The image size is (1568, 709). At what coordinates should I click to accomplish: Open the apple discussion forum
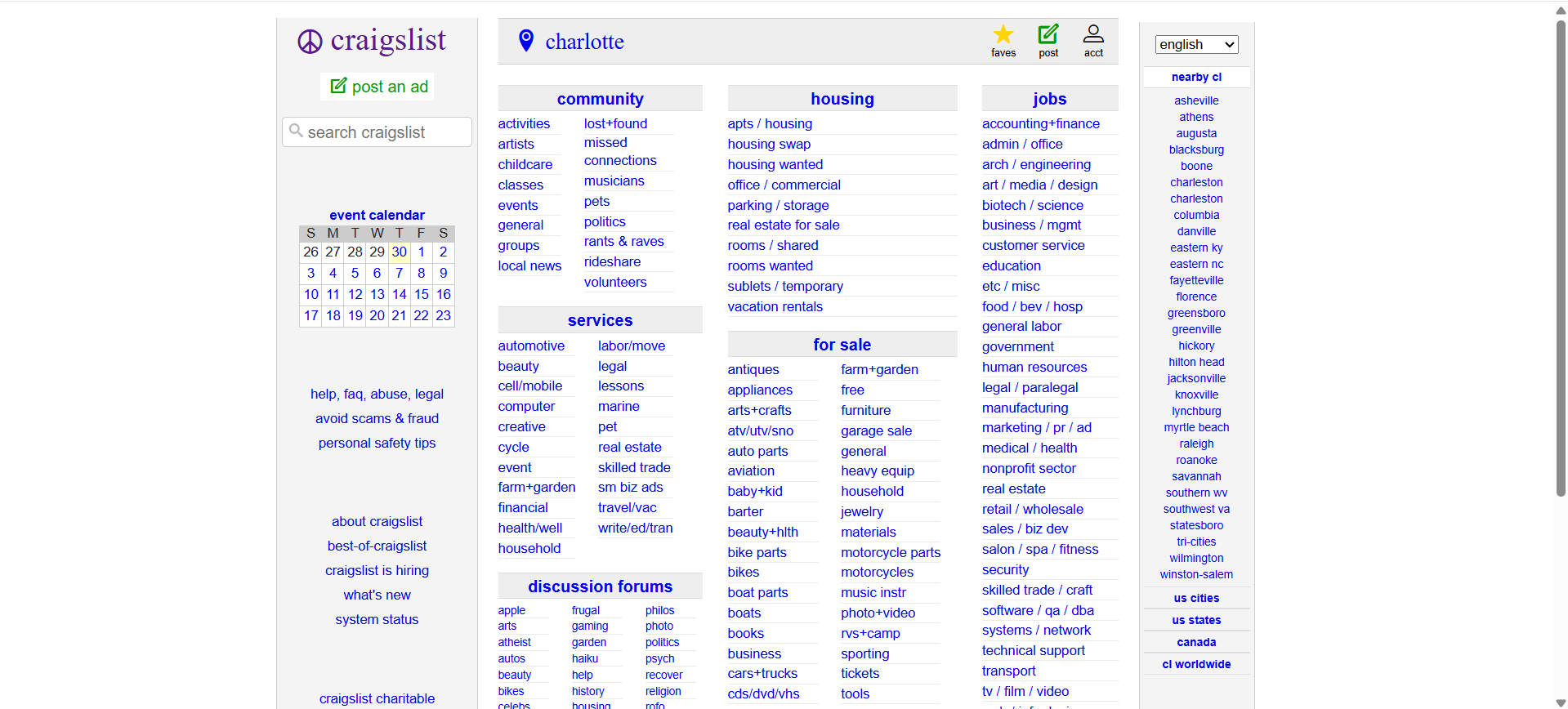(511, 610)
